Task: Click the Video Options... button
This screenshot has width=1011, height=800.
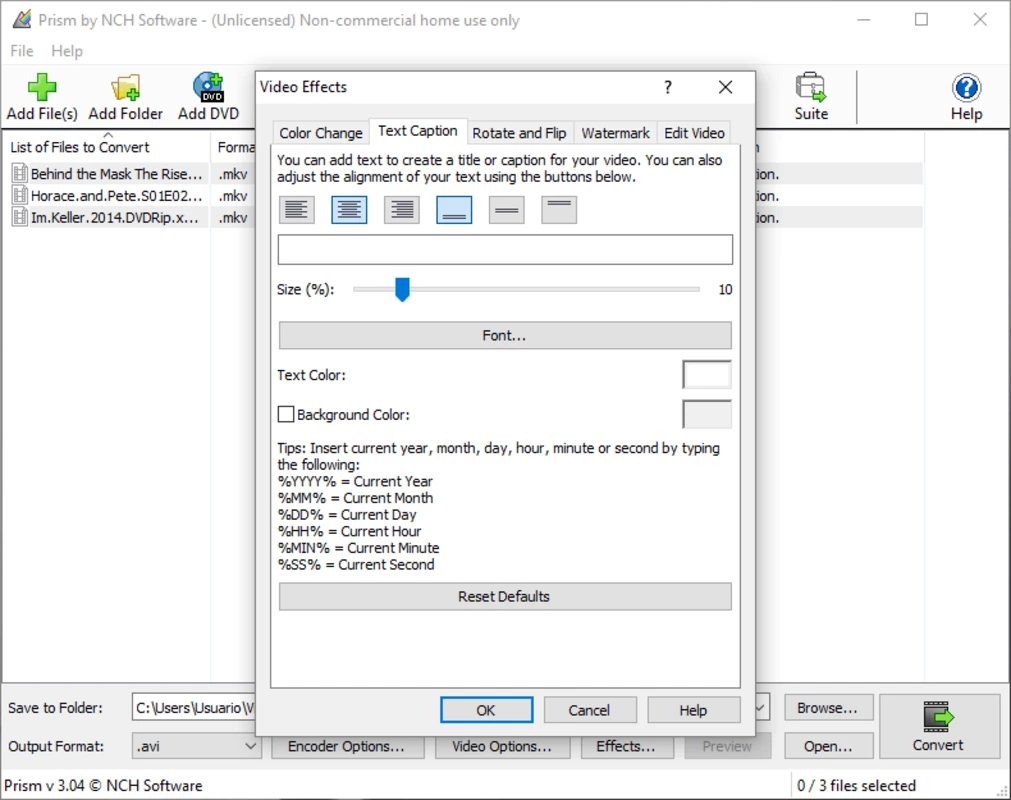Action: click(502, 746)
